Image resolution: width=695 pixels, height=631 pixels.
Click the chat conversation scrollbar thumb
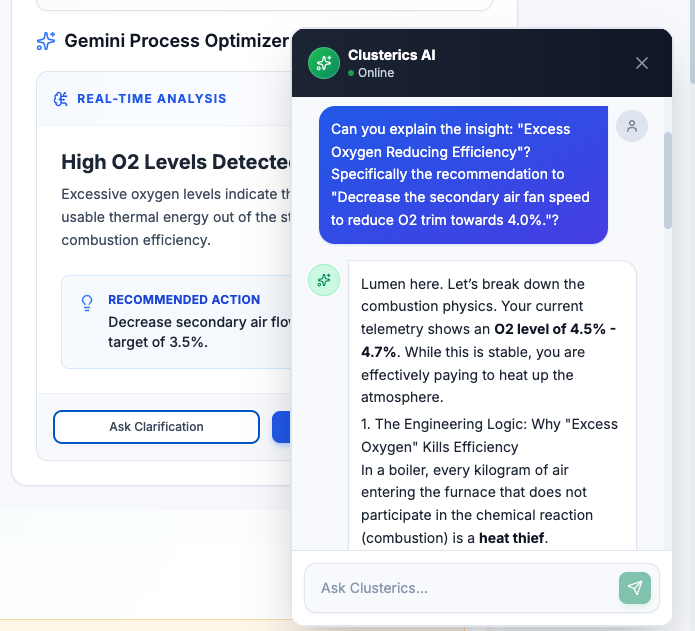668,180
